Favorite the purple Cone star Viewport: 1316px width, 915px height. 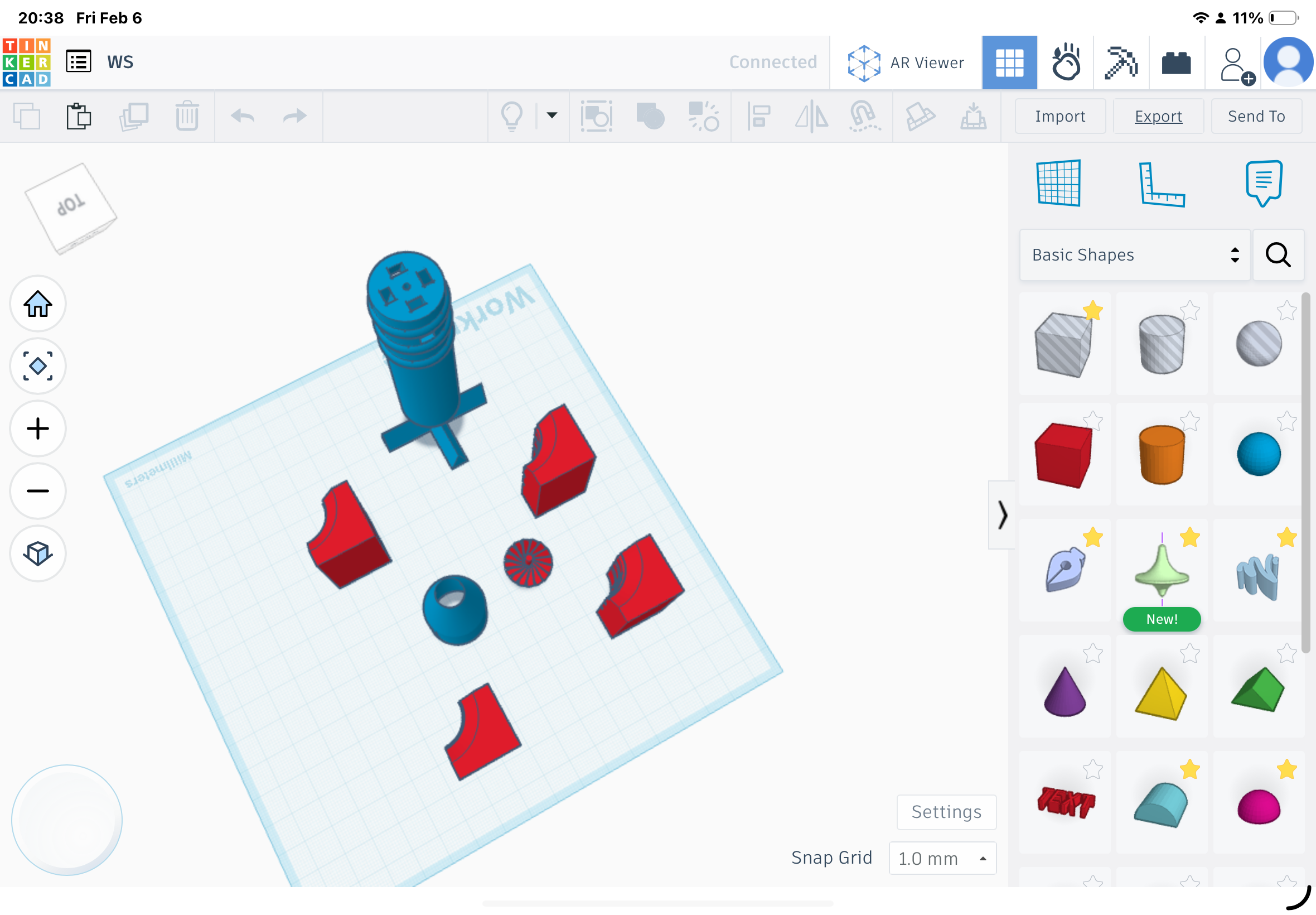[x=1092, y=653]
